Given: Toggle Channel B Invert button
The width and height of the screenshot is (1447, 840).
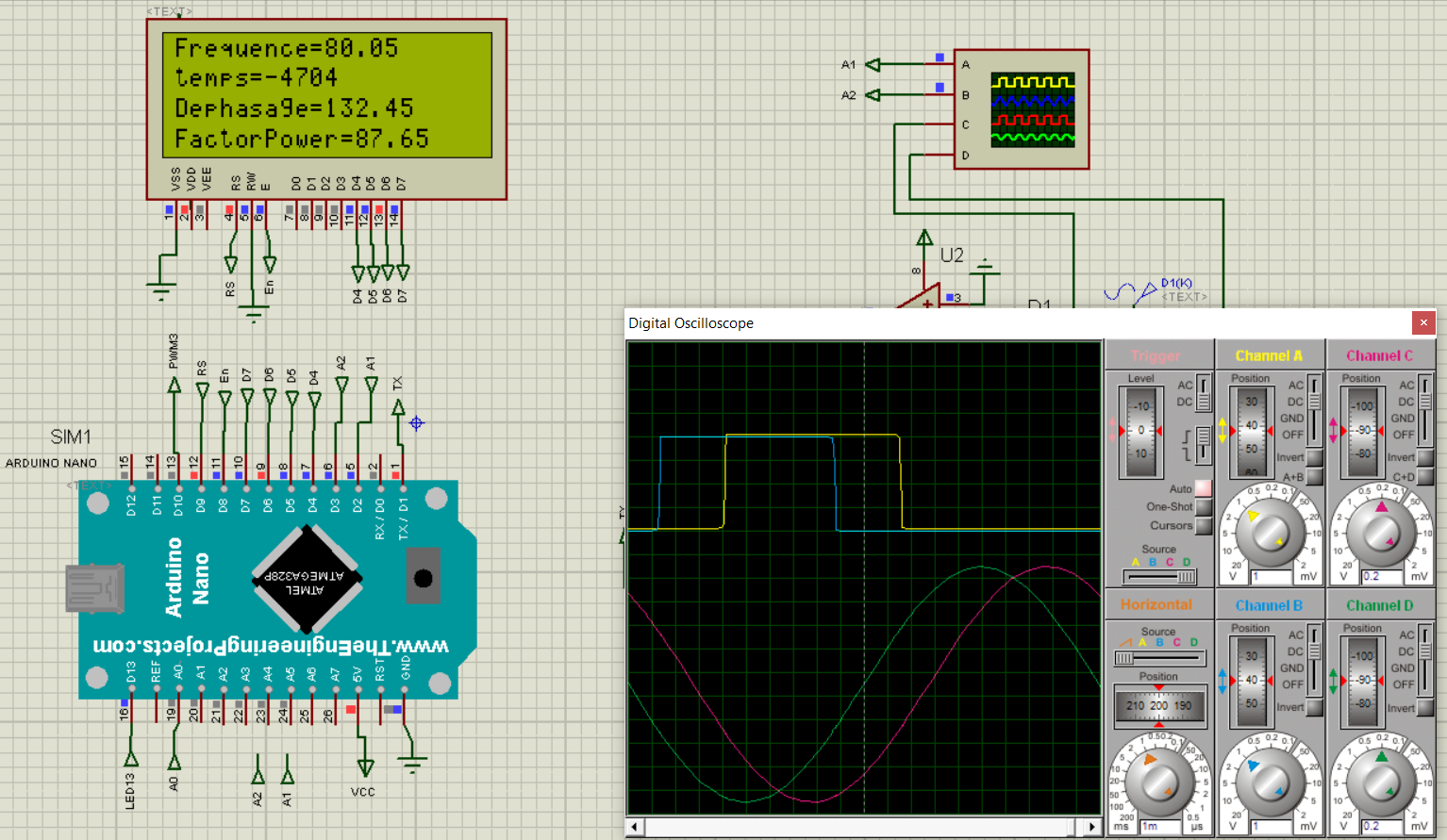Looking at the screenshot, I should pyautogui.click(x=1314, y=707).
